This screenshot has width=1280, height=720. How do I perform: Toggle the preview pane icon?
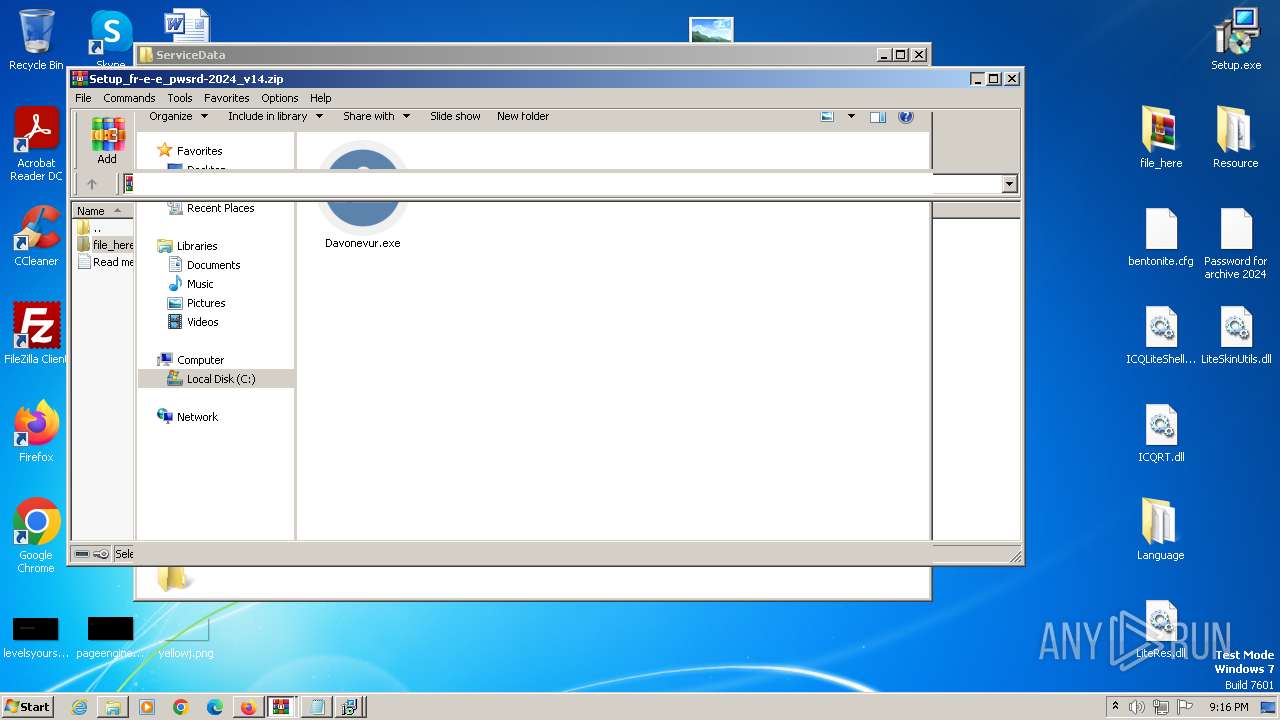click(x=877, y=116)
